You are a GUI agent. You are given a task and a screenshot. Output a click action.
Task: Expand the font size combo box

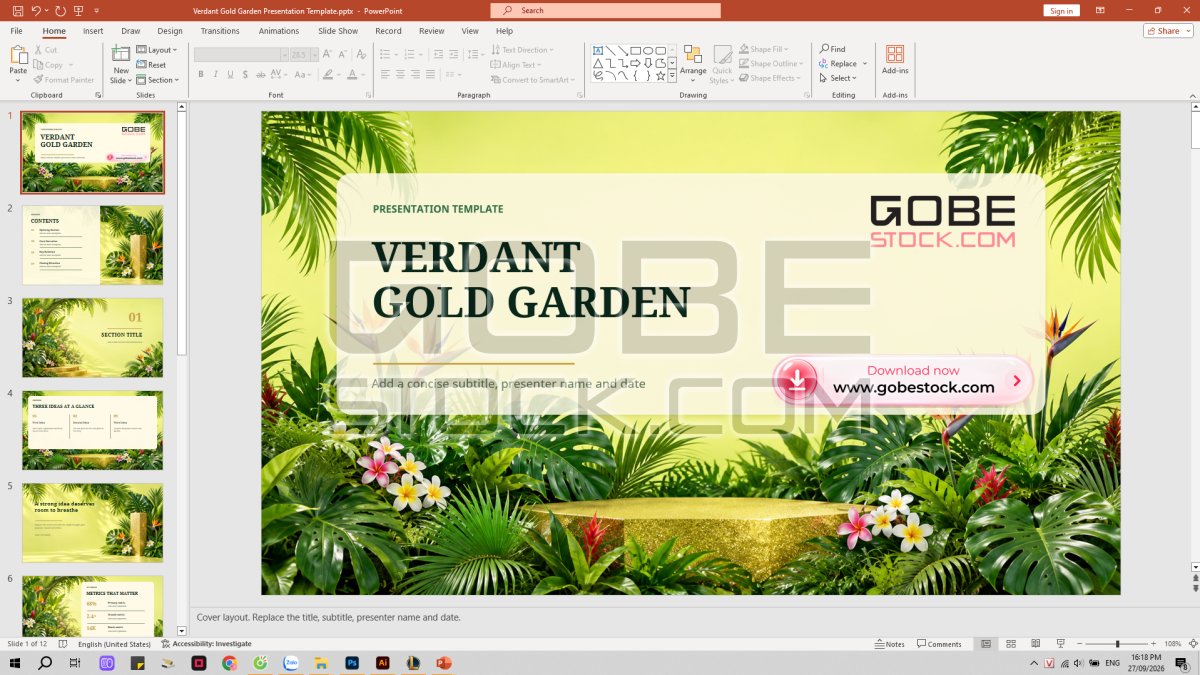[314, 55]
